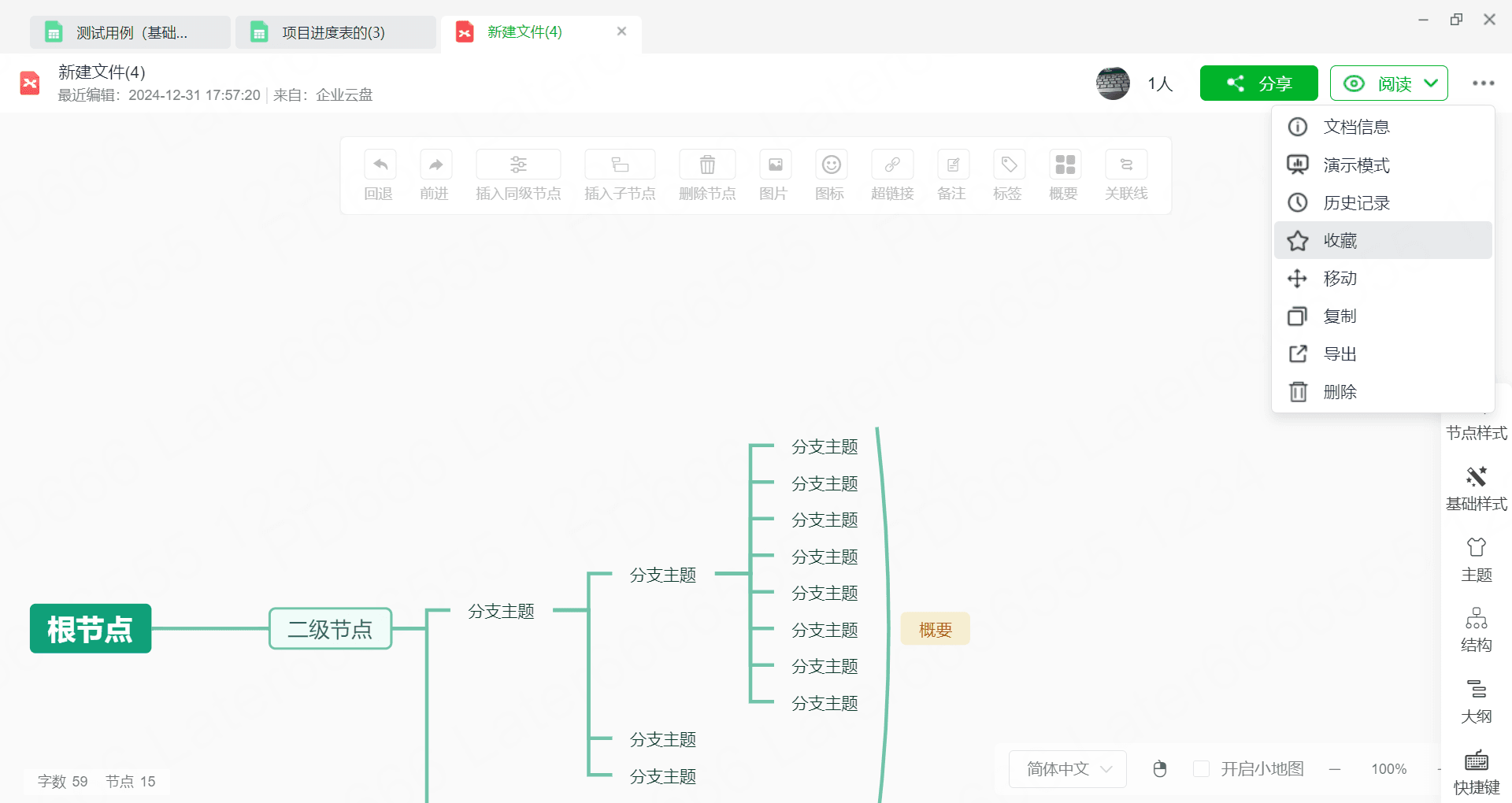
Task: Enable the 开启小地图 checkbox
Action: pyautogui.click(x=1201, y=768)
